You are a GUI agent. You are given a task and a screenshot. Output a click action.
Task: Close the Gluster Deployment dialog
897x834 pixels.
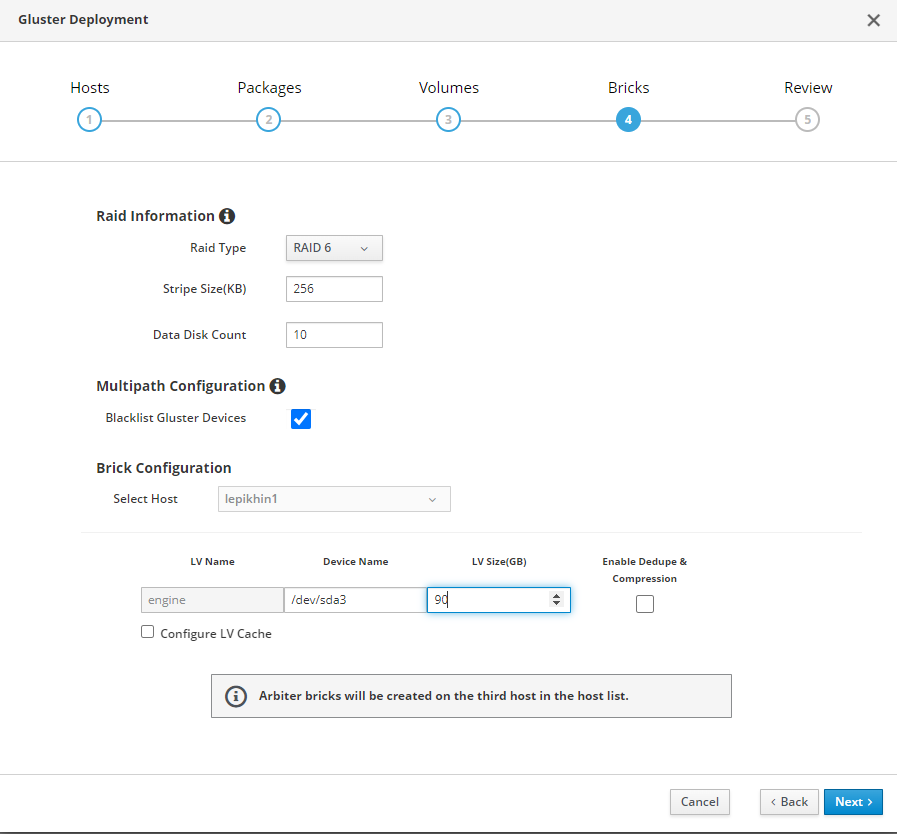pyautogui.click(x=873, y=21)
